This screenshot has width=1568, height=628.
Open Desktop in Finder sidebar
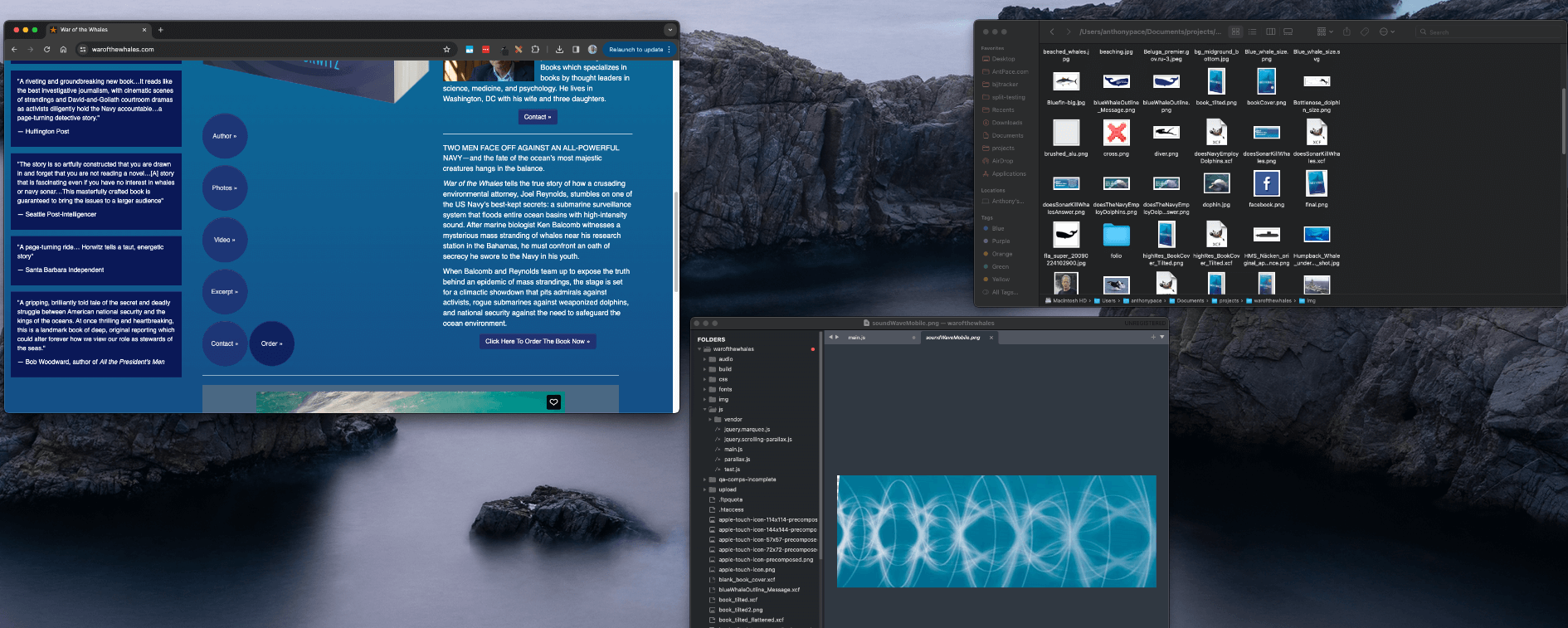pyautogui.click(x=1004, y=59)
